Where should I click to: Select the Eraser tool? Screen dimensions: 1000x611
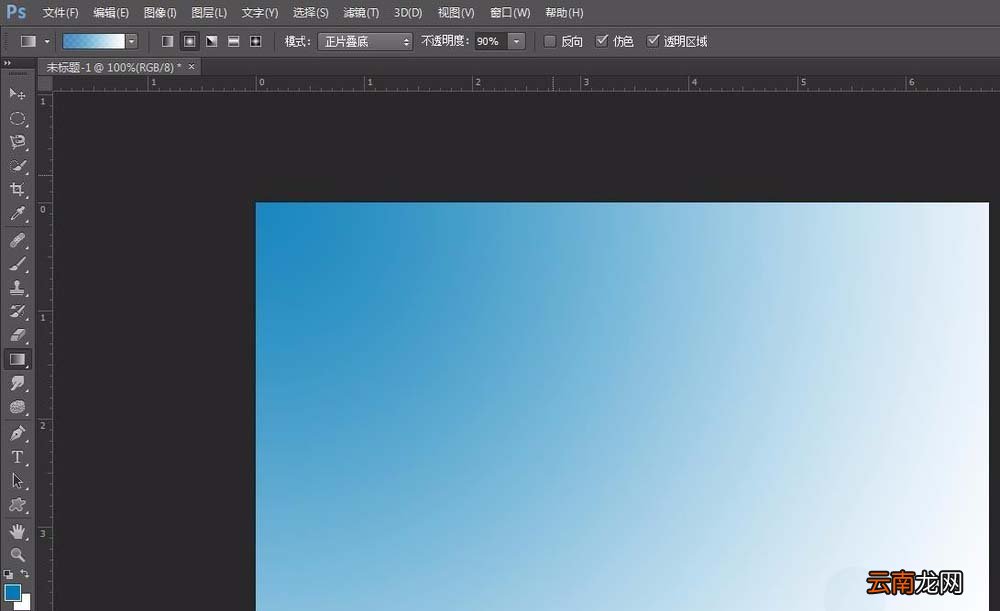pos(17,335)
